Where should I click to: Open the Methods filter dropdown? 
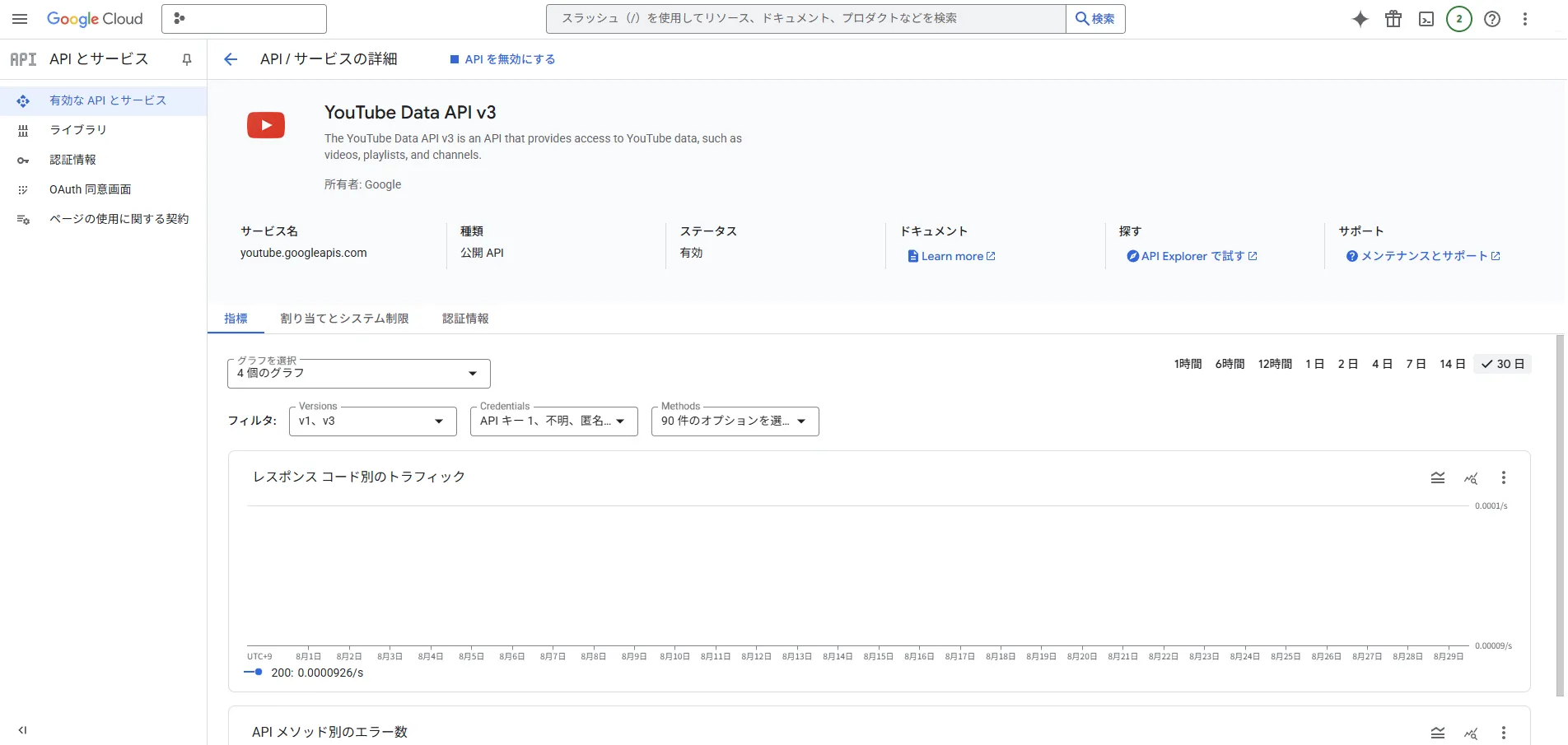point(735,421)
